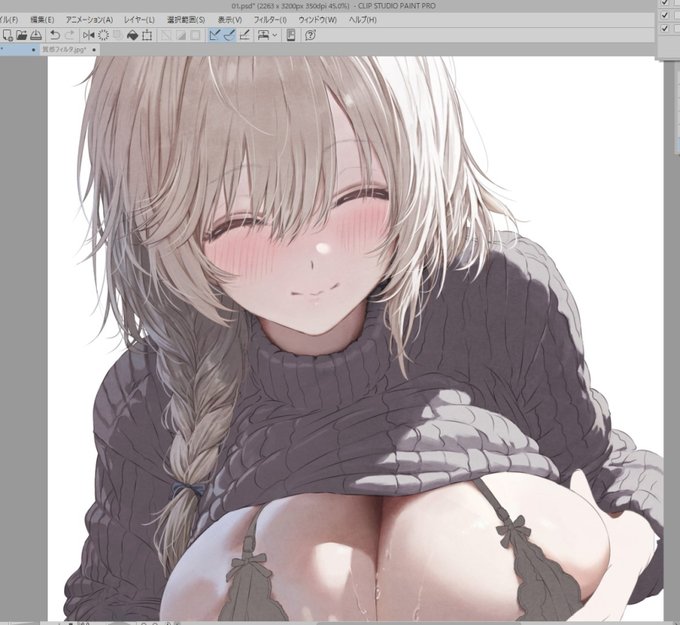Toggle the topmost cut-off checkbox in right panel
680x625 pixels.
(665, 3)
